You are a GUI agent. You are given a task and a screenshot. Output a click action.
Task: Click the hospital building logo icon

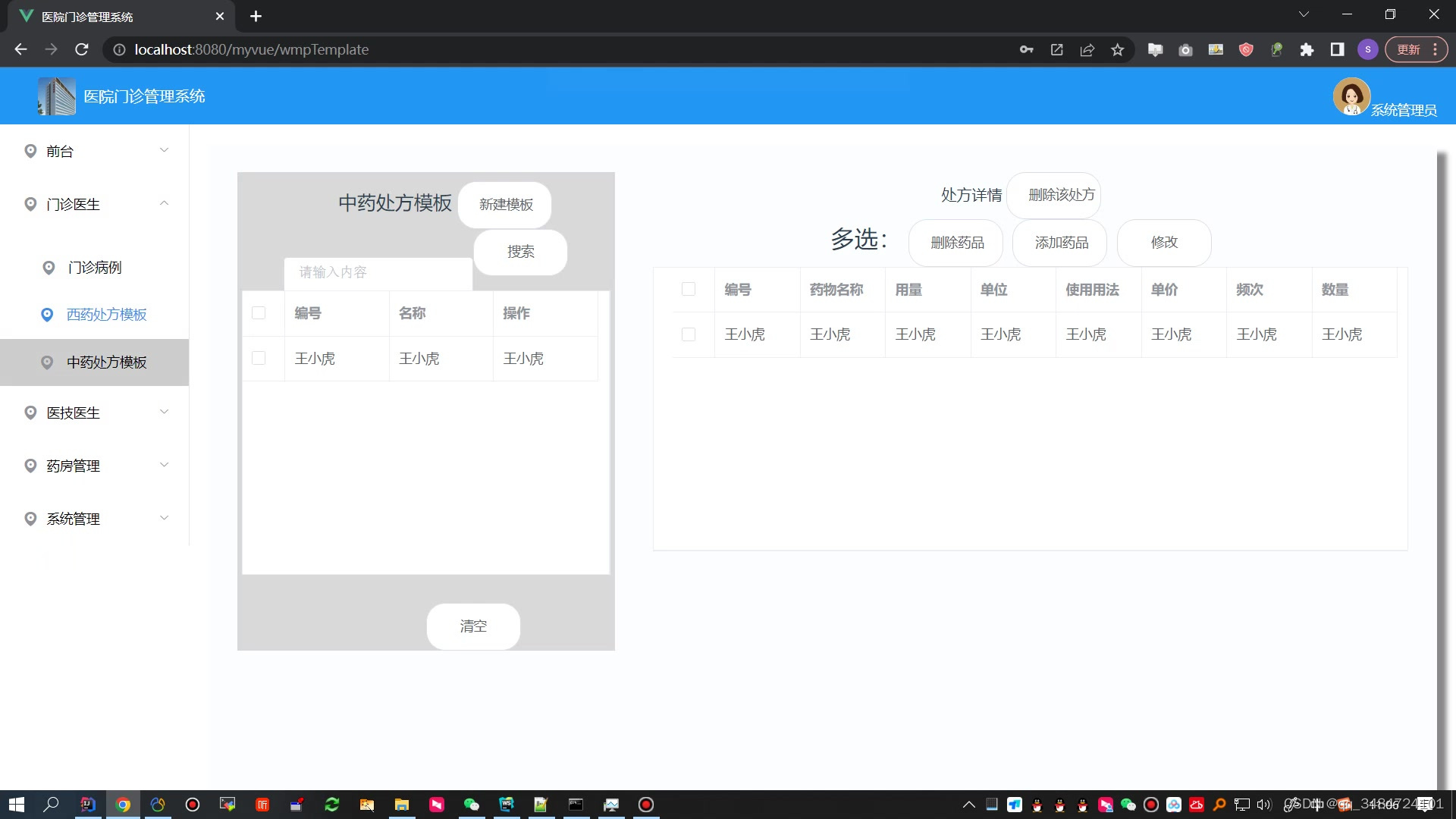tap(57, 96)
